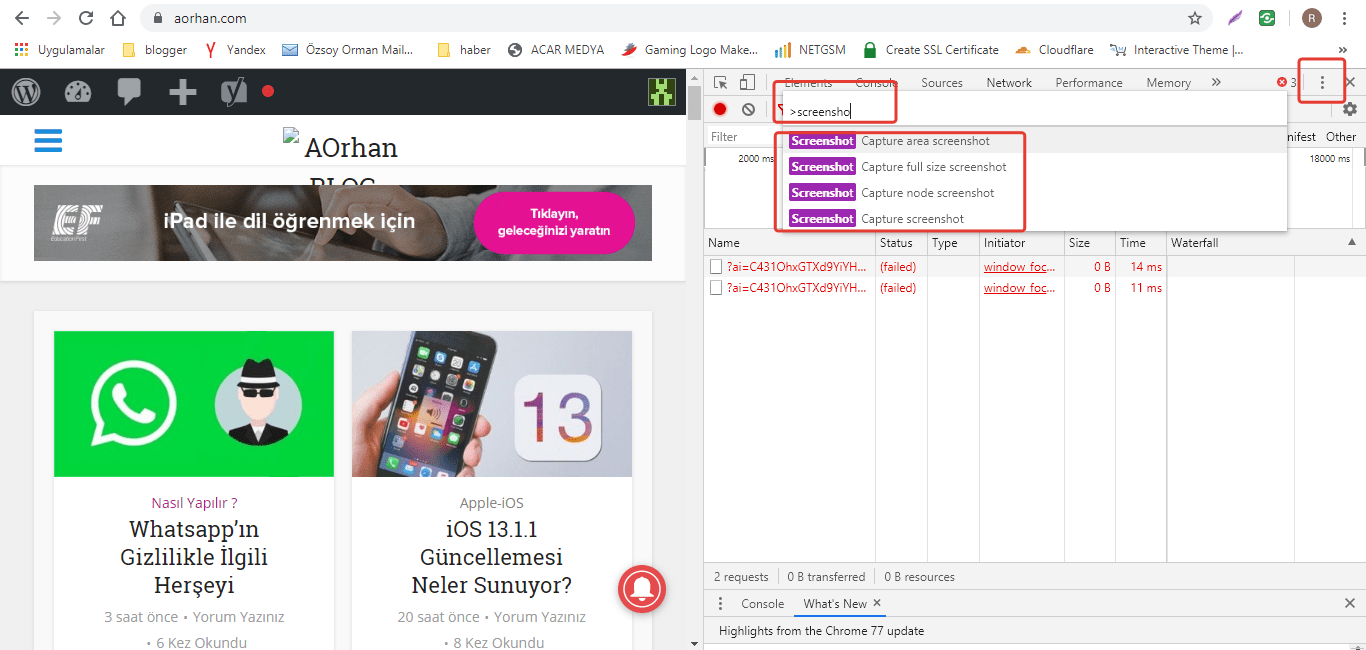The height and width of the screenshot is (650, 1366).
Task: Open the dashboard gauge icon in admin bar
Action: coord(78,92)
